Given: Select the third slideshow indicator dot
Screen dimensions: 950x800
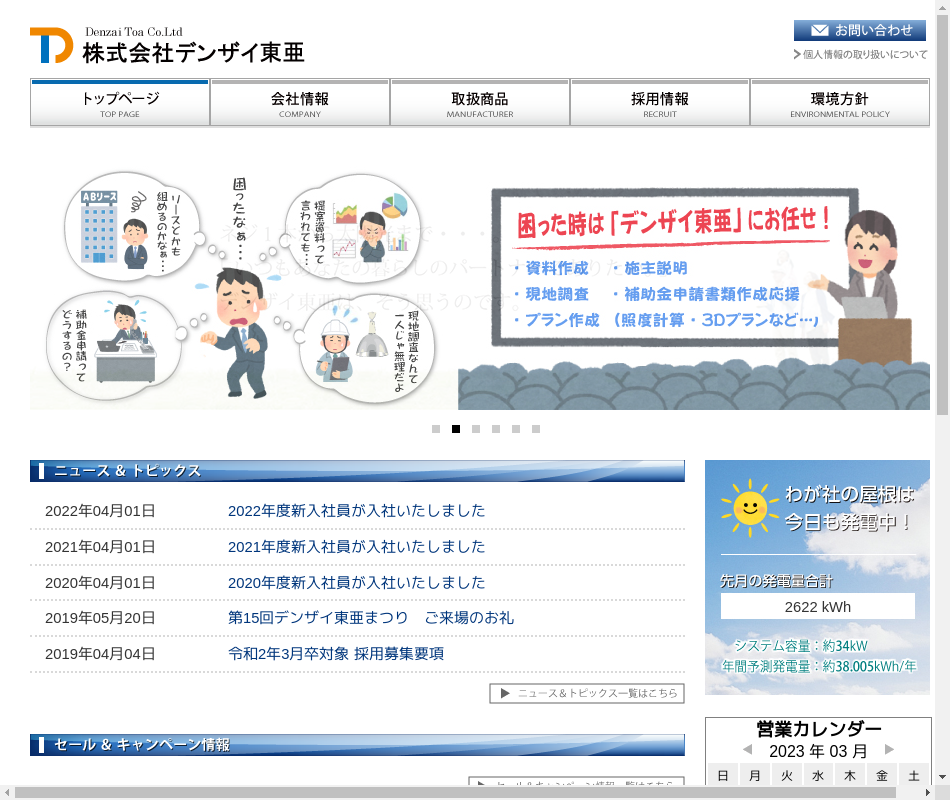Looking at the screenshot, I should click(476, 429).
